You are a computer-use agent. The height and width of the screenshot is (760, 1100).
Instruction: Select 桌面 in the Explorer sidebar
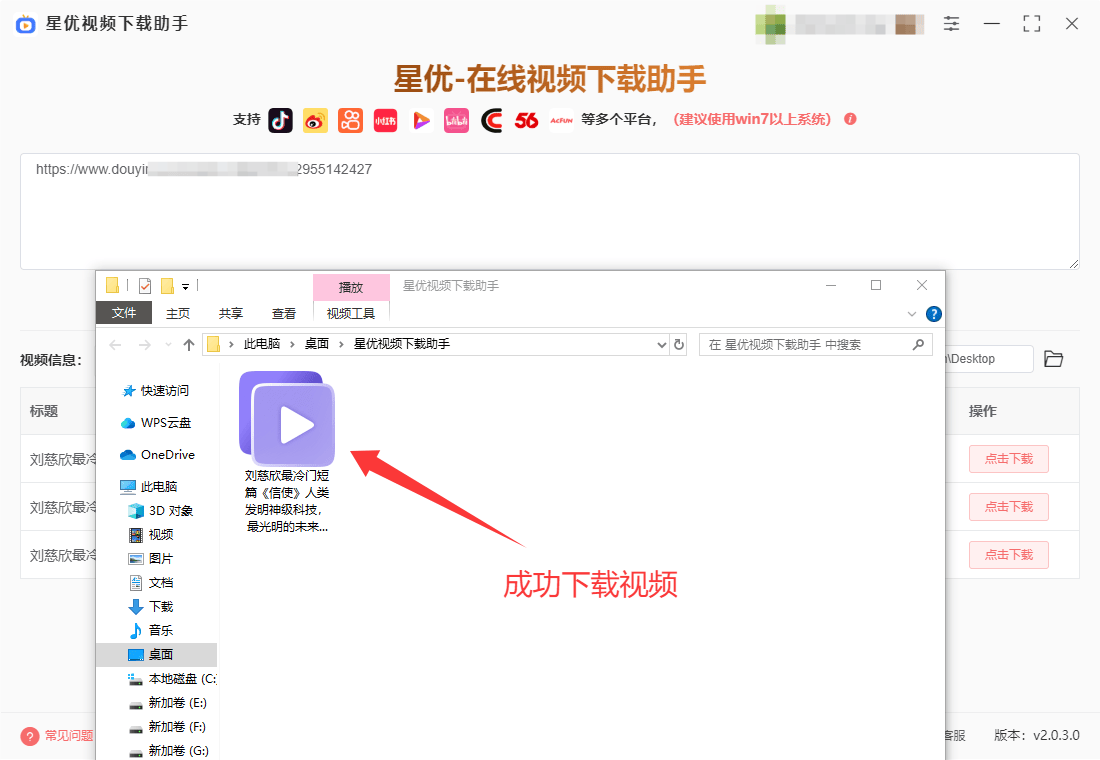(160, 654)
